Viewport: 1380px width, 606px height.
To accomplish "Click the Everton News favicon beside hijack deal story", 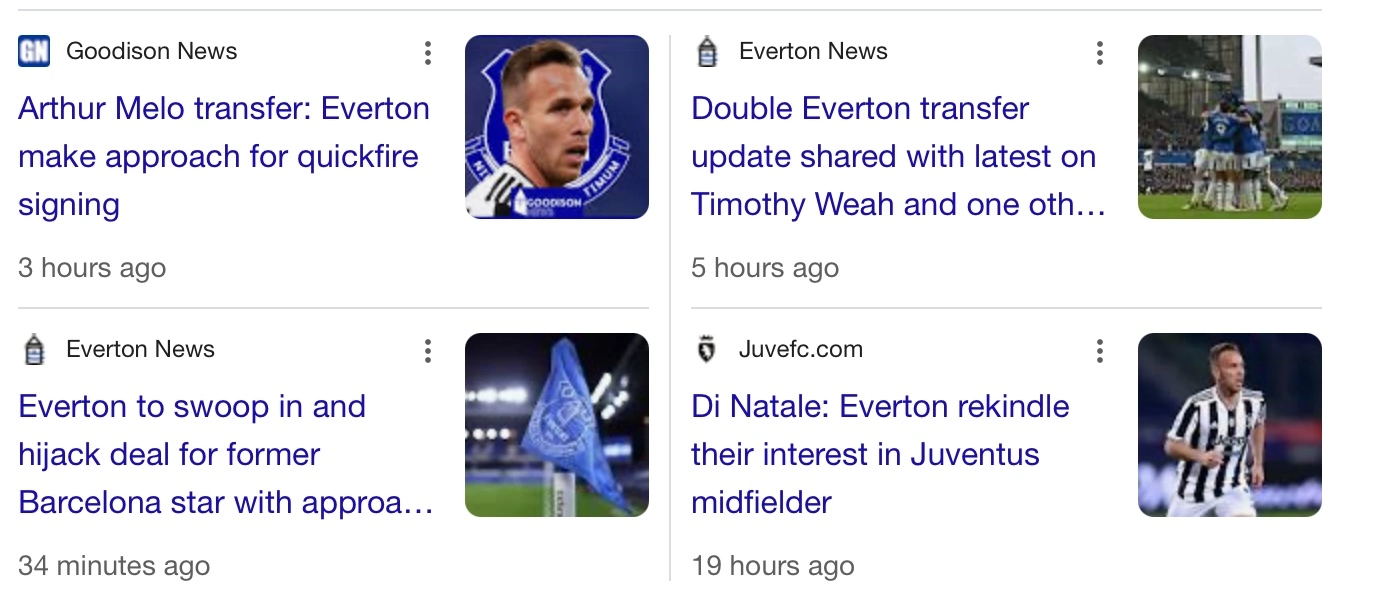I will point(34,349).
